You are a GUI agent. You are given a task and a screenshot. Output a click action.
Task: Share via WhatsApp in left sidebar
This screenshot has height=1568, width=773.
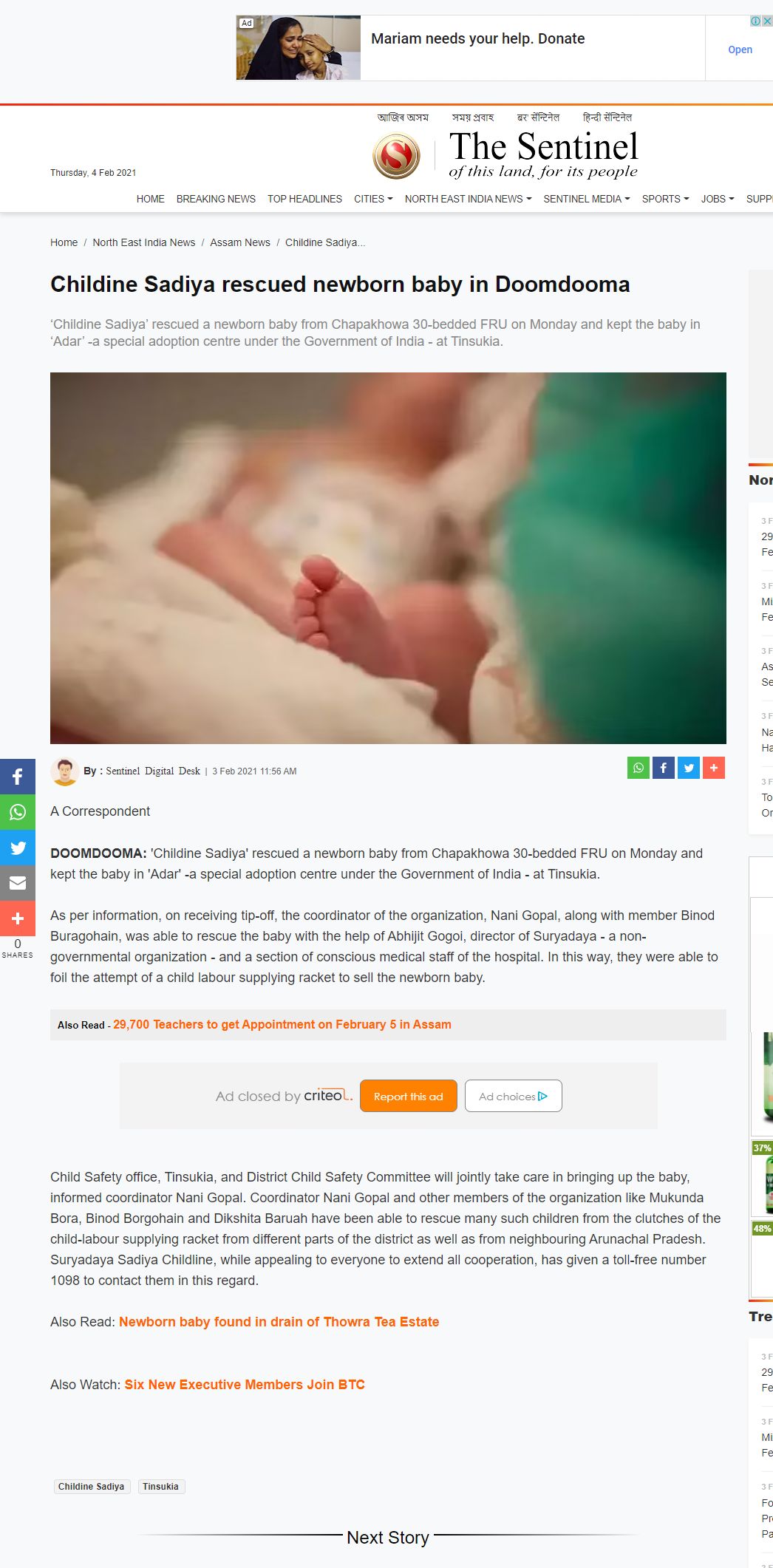pos(18,812)
